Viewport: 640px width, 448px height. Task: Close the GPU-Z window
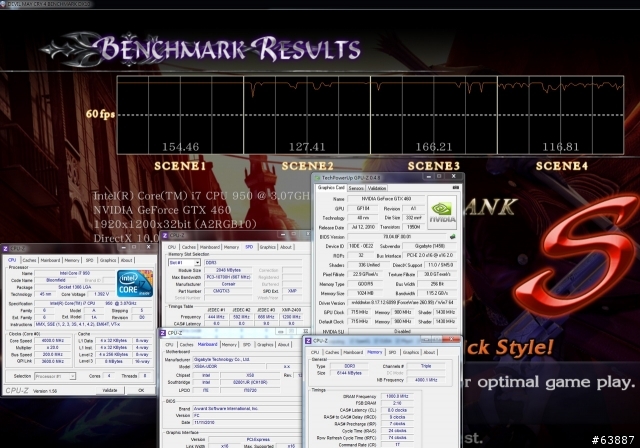click(453, 176)
